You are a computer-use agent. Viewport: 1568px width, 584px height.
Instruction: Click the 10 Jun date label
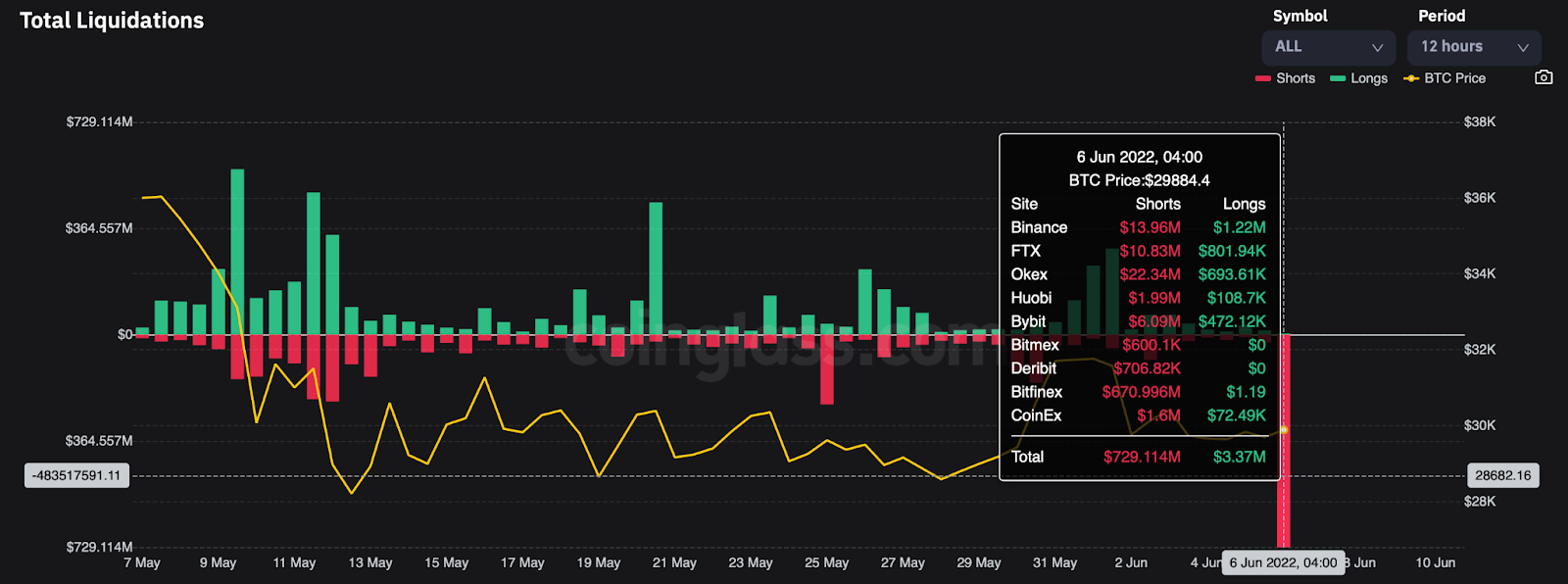(x=1436, y=562)
